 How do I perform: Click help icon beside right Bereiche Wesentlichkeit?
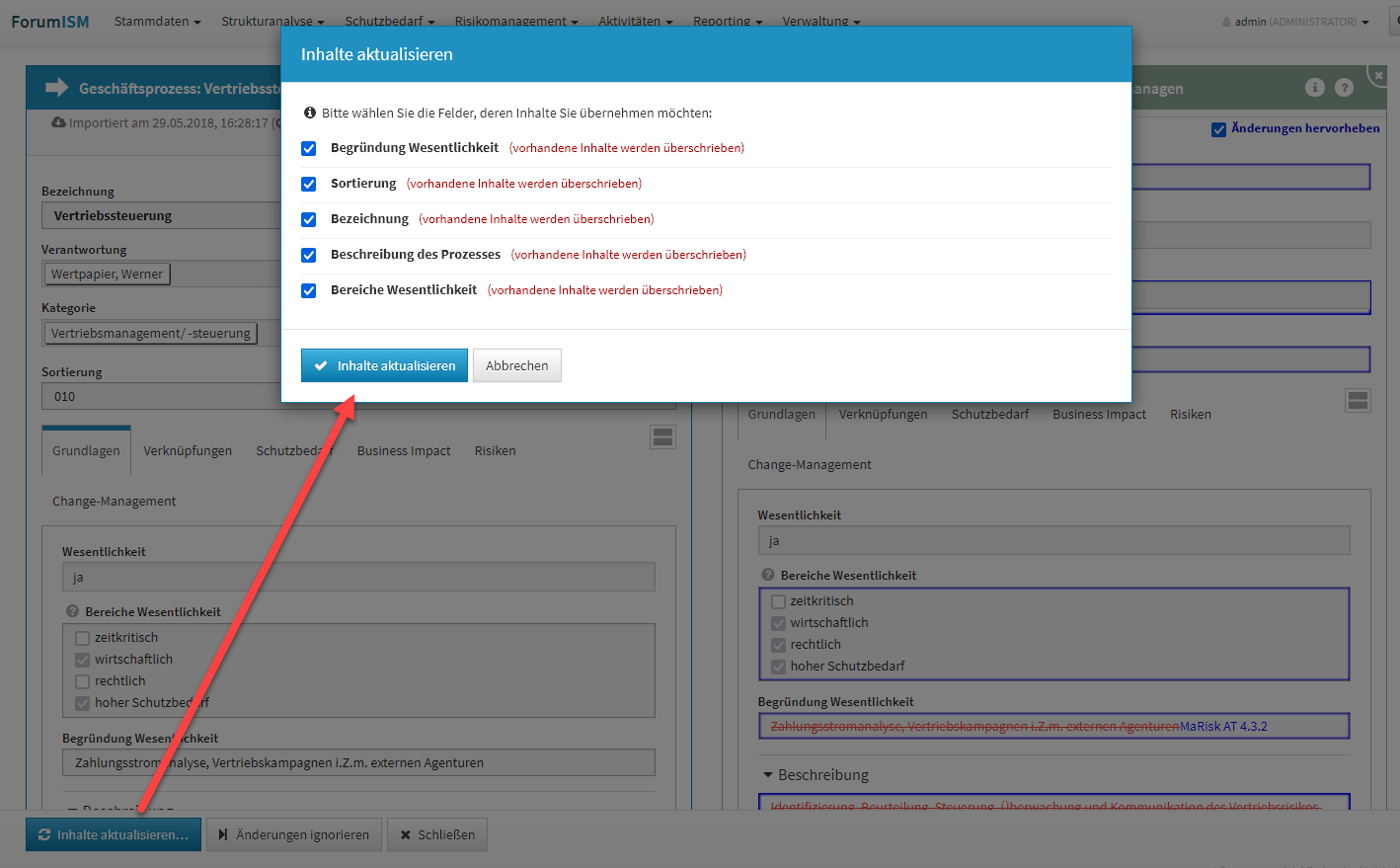click(767, 575)
